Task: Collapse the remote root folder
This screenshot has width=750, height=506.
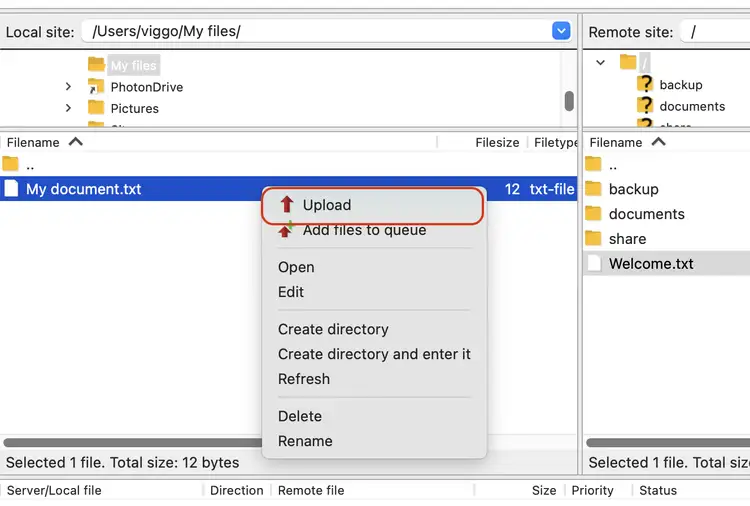Action: click(x=600, y=62)
